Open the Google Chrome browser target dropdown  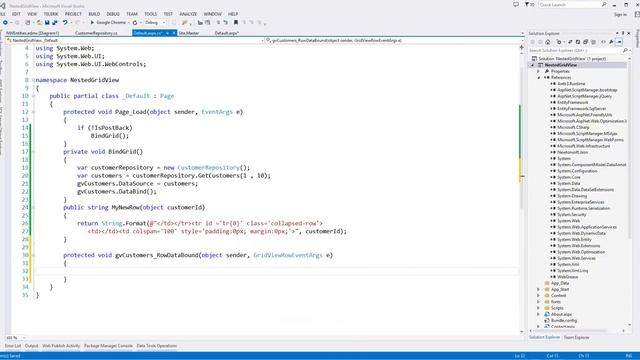[x=128, y=22]
